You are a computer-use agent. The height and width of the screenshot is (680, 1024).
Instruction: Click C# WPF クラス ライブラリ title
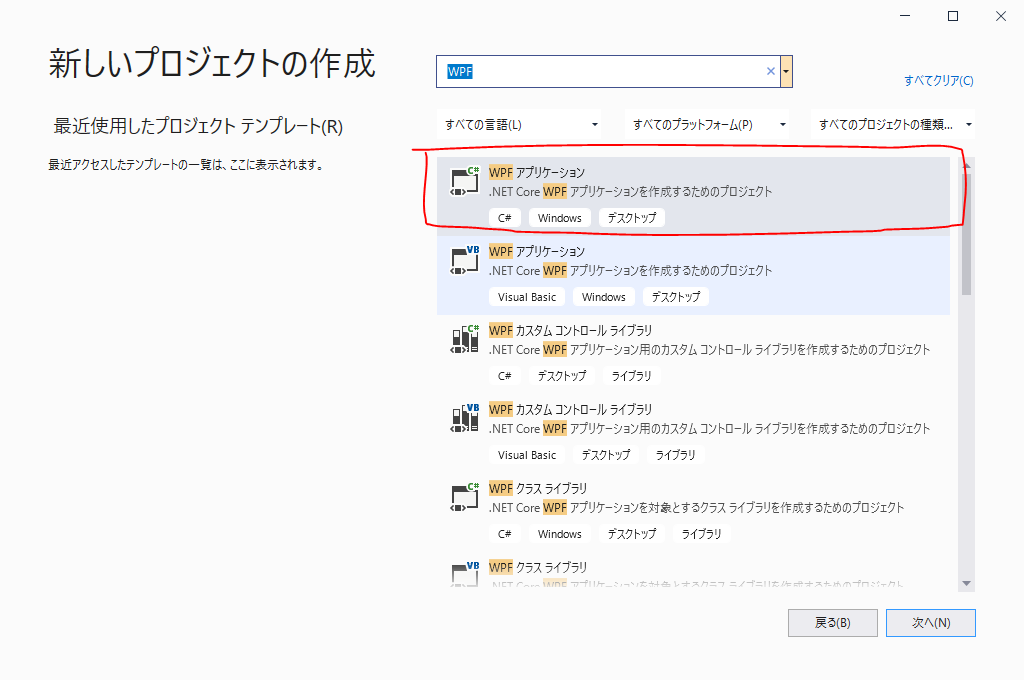pyautogui.click(x=537, y=489)
